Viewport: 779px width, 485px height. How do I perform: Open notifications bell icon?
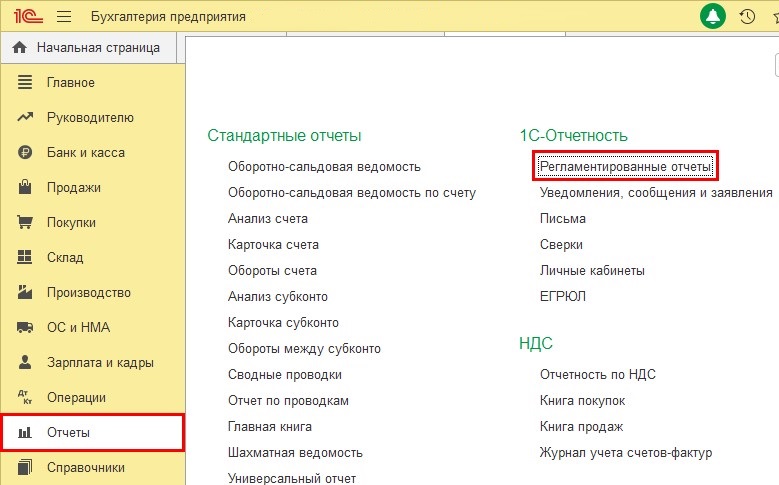(713, 16)
